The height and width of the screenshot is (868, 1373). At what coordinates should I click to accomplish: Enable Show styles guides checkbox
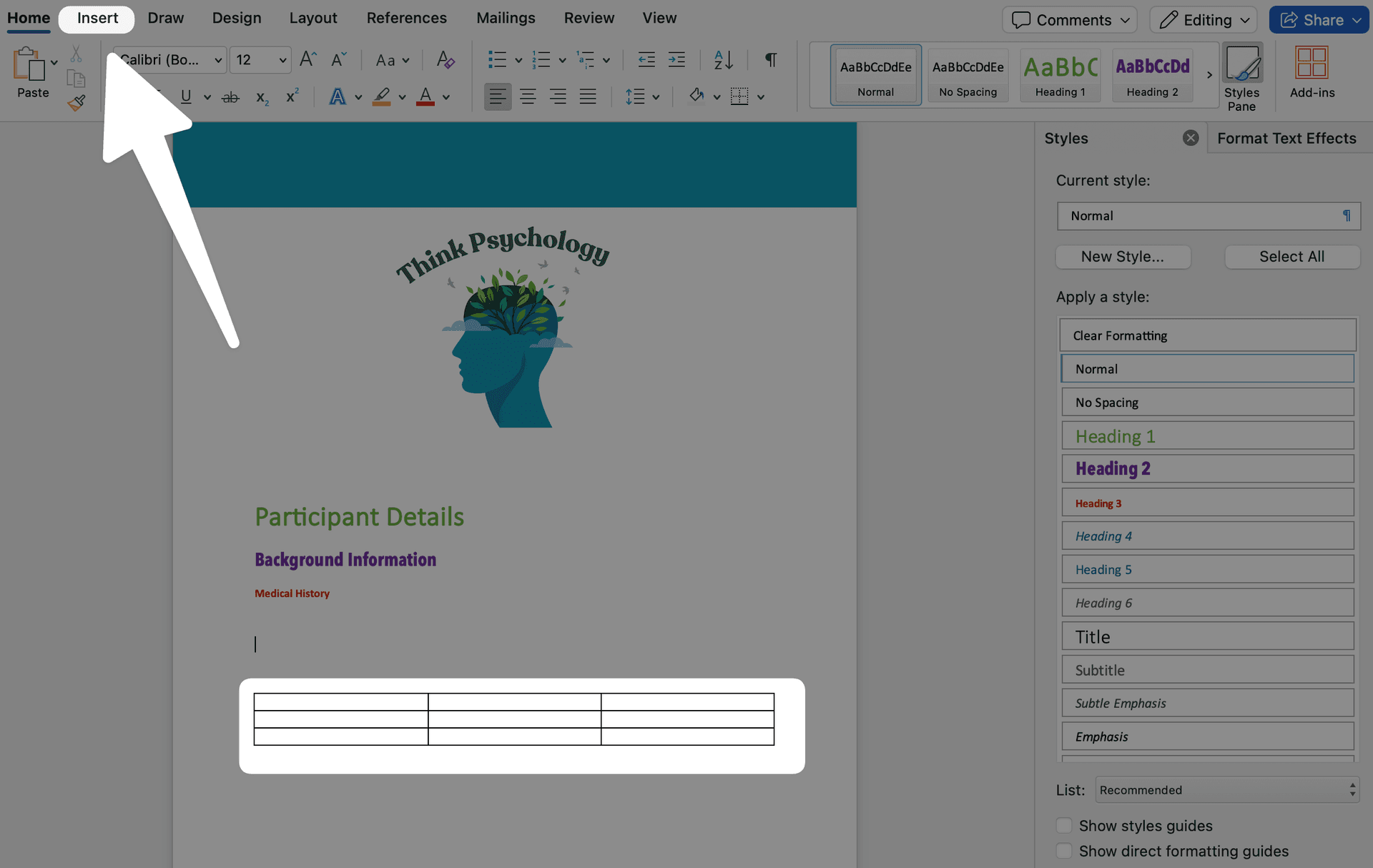(1064, 825)
